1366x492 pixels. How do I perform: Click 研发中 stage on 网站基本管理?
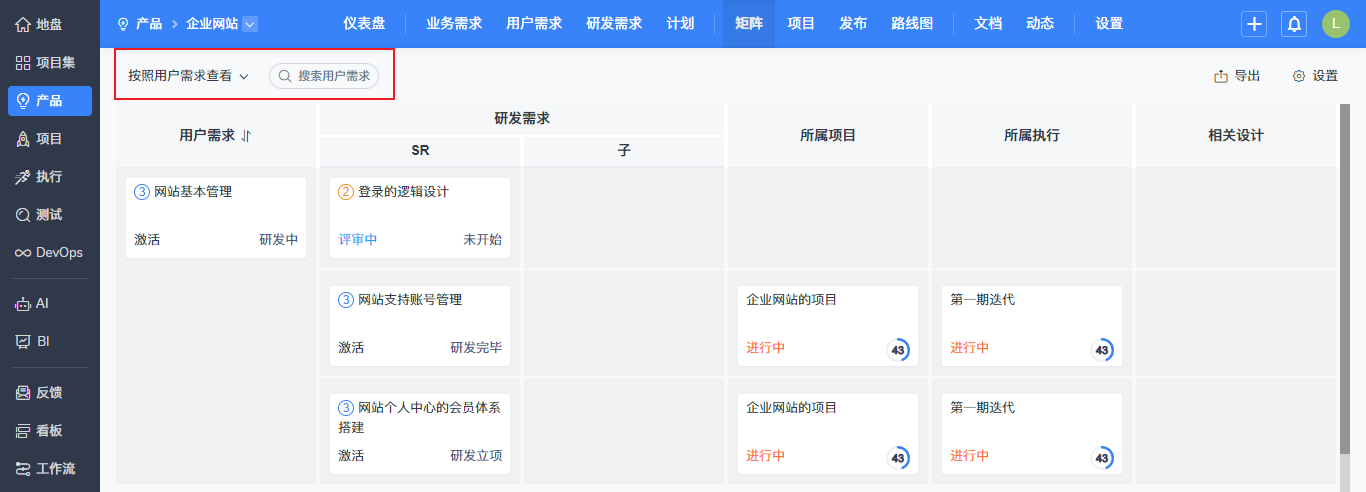[x=279, y=240]
